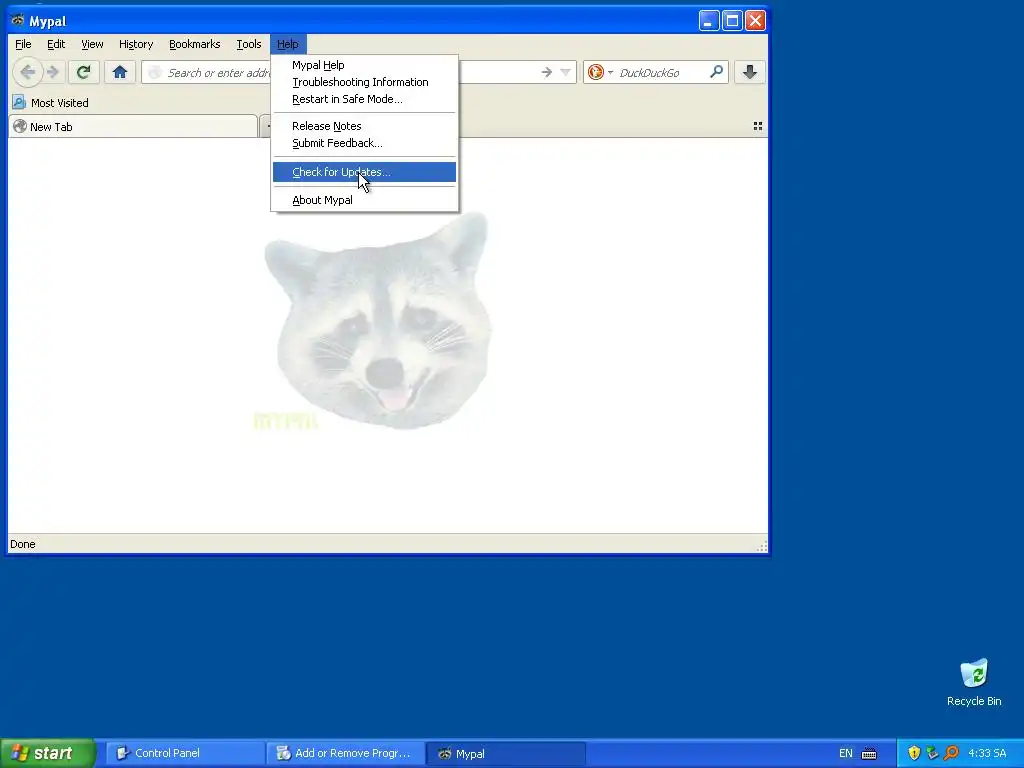Open the Tools menu
Screen dimensions: 1024x768
(249, 44)
